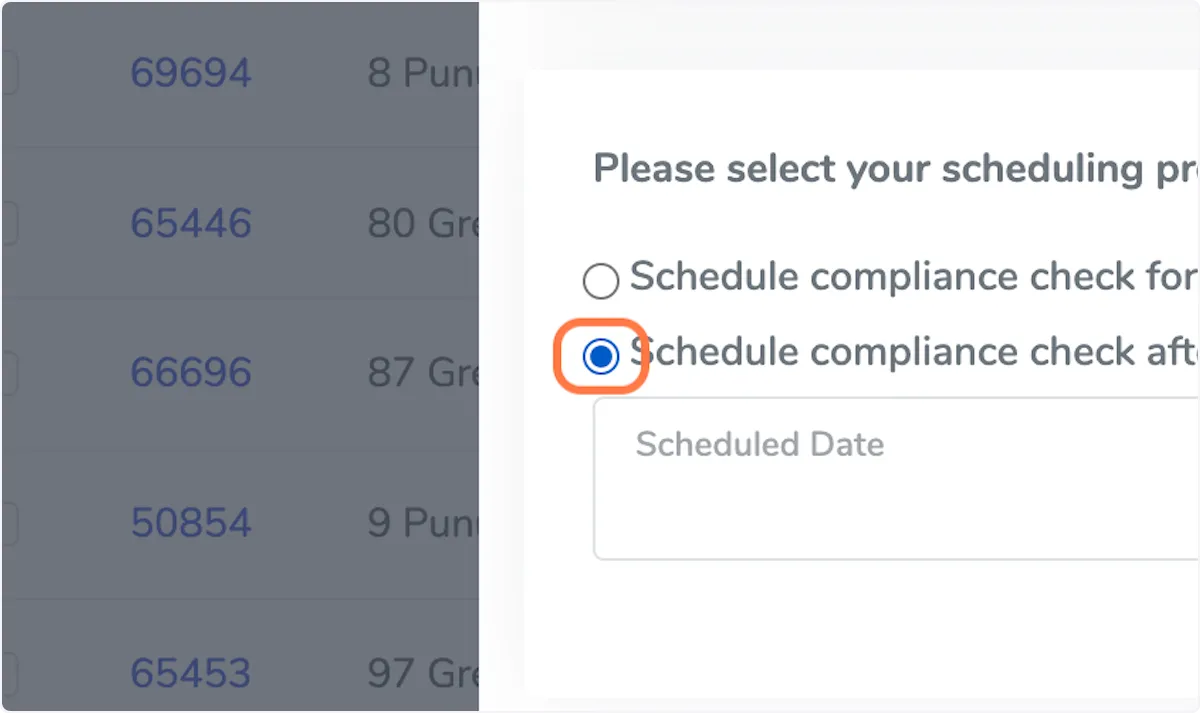
Task: Open record link 50854
Action: click(x=191, y=523)
